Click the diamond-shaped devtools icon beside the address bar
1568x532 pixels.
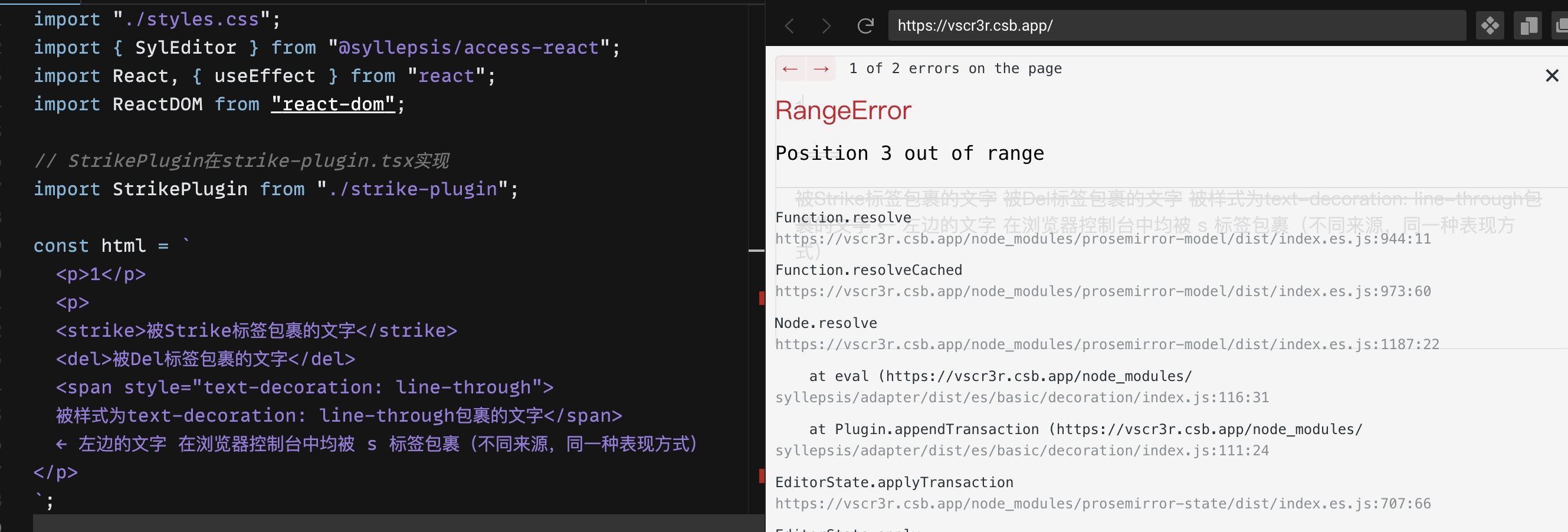[x=1490, y=25]
